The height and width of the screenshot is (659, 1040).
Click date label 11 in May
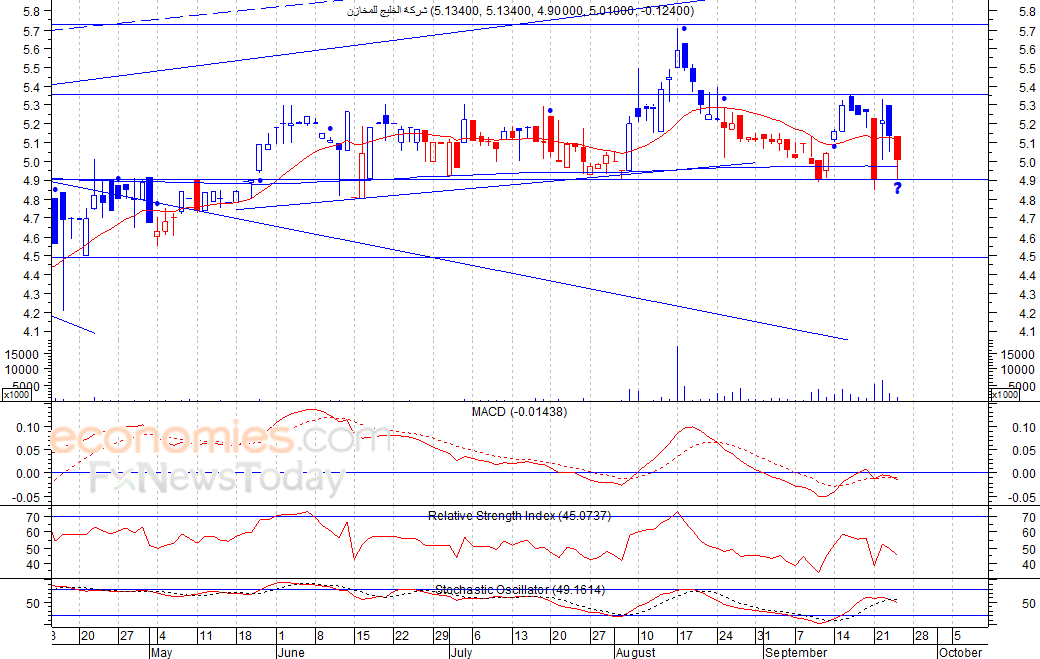(206, 636)
